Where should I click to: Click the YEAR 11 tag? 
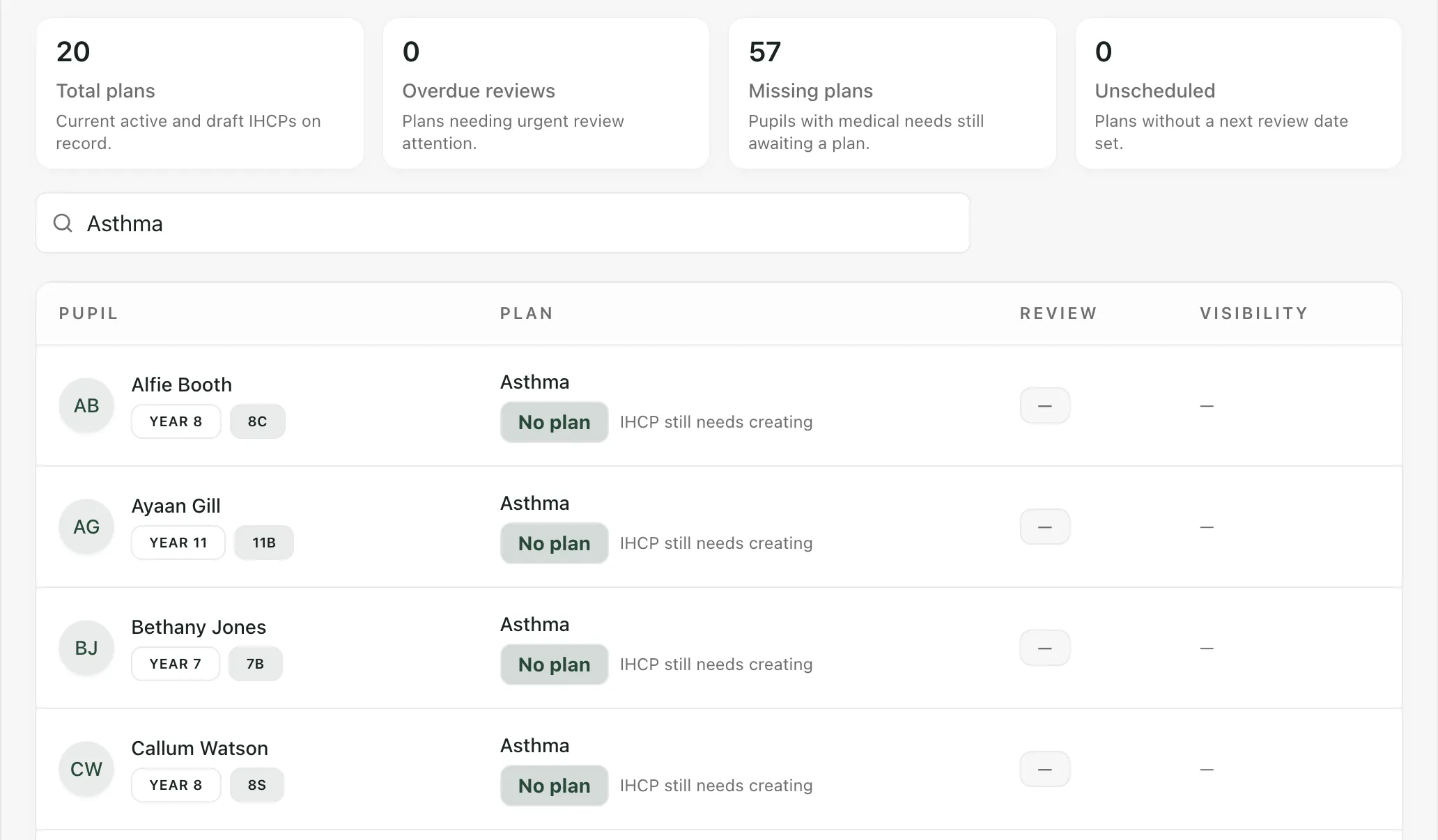pyautogui.click(x=178, y=543)
